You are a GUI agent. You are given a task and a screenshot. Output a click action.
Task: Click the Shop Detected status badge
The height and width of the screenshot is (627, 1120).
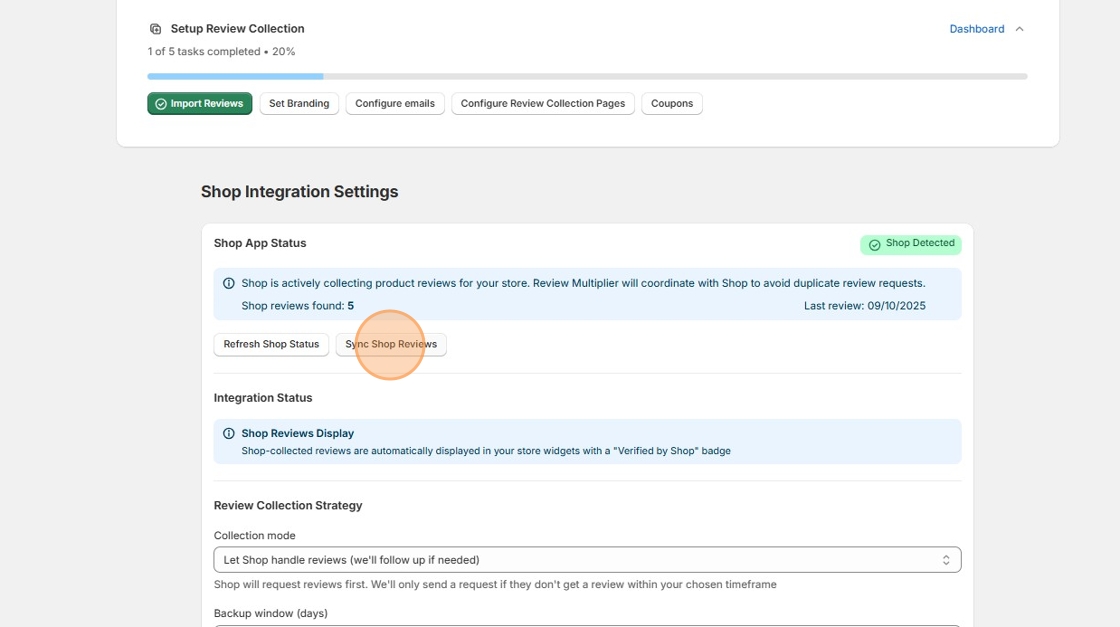910,244
